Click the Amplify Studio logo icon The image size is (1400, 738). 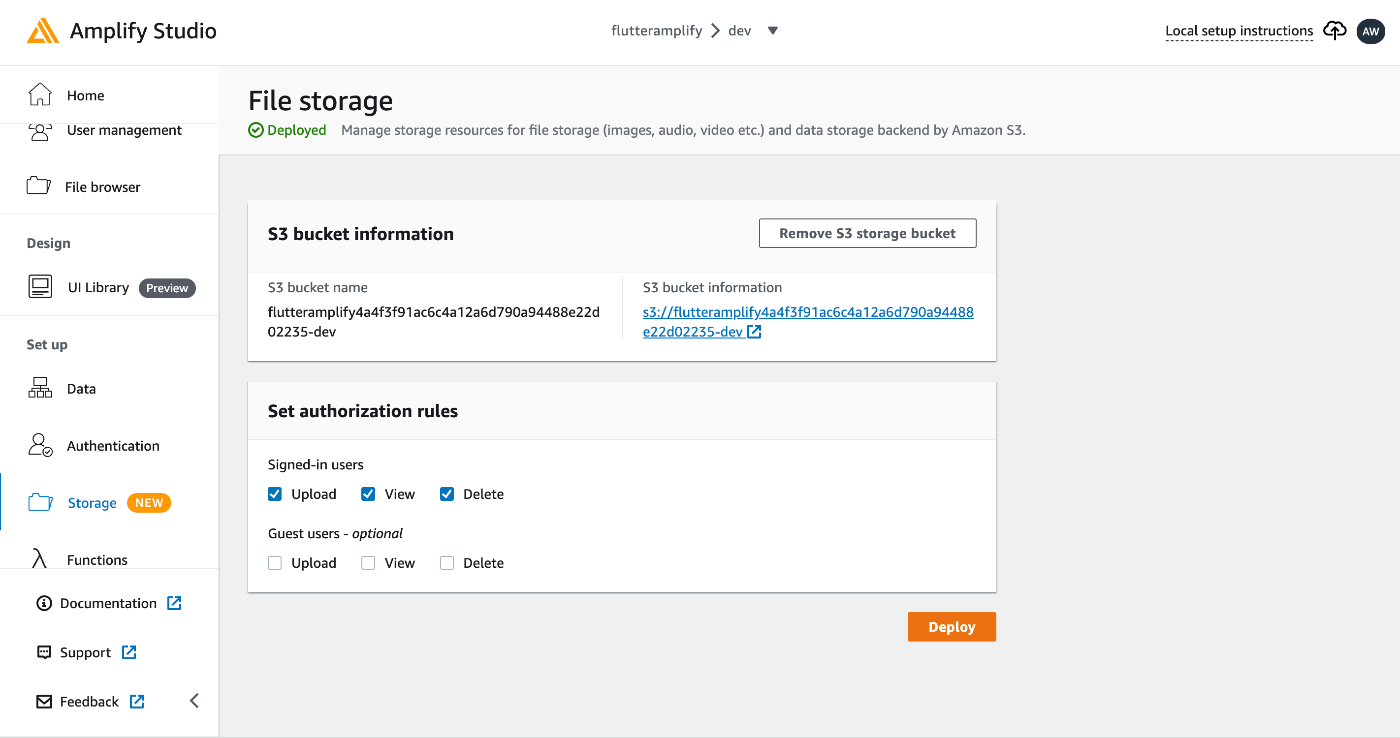pos(43,31)
